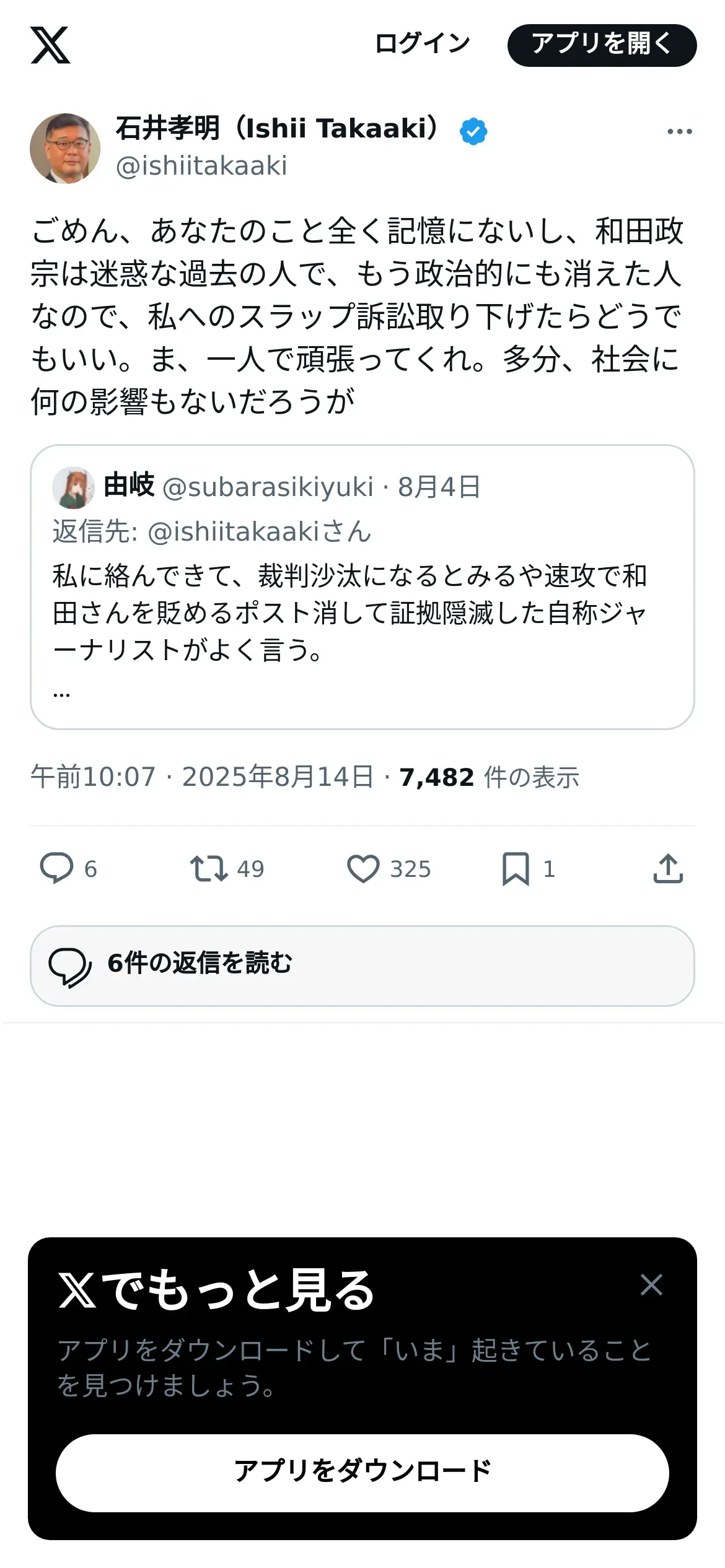Open the three-dot more options menu
The image size is (725, 1568).
click(679, 131)
